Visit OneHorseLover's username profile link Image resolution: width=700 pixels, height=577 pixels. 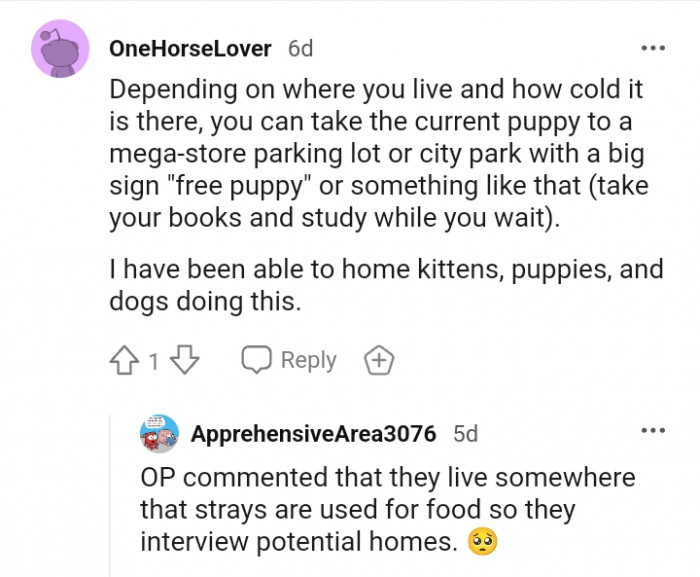[191, 48]
